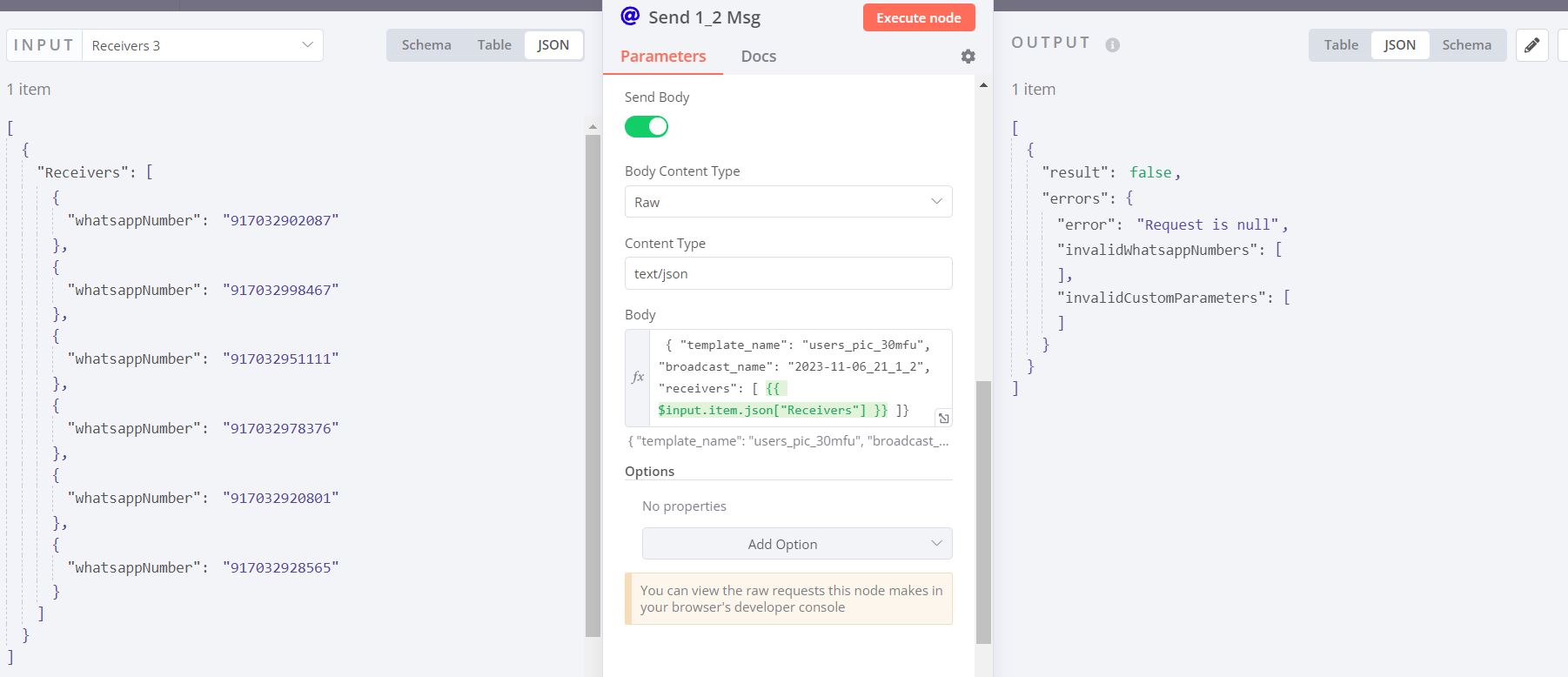Click the pencil edit output icon

click(x=1531, y=45)
